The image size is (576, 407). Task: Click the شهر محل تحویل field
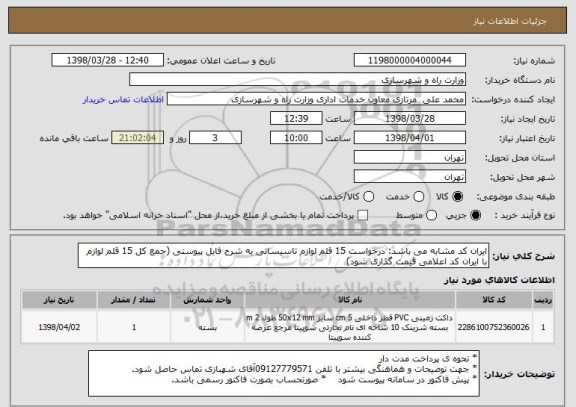tap(410, 177)
